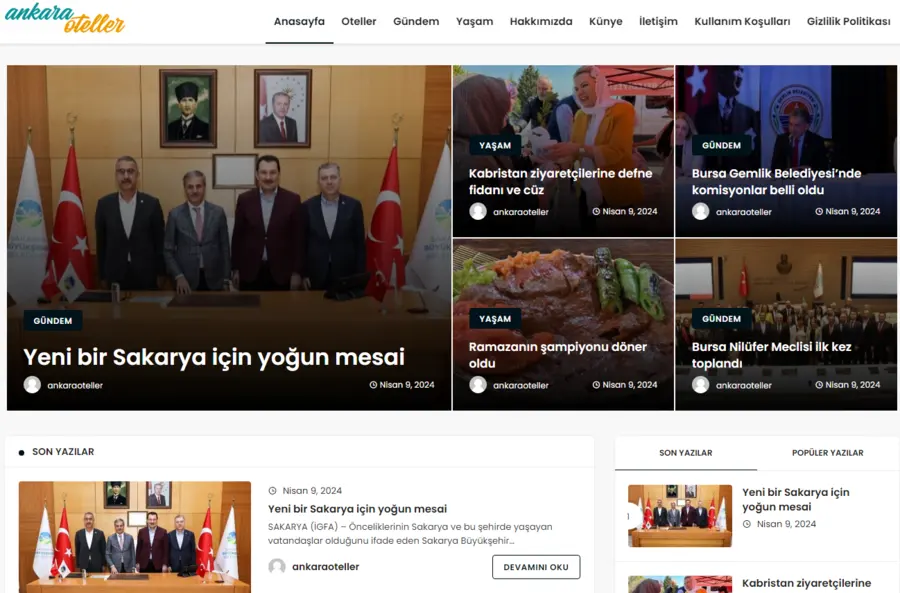Click GÜNDEM tag on Bursa Gemlik card
Screen dimensions: 900x593
721,146
